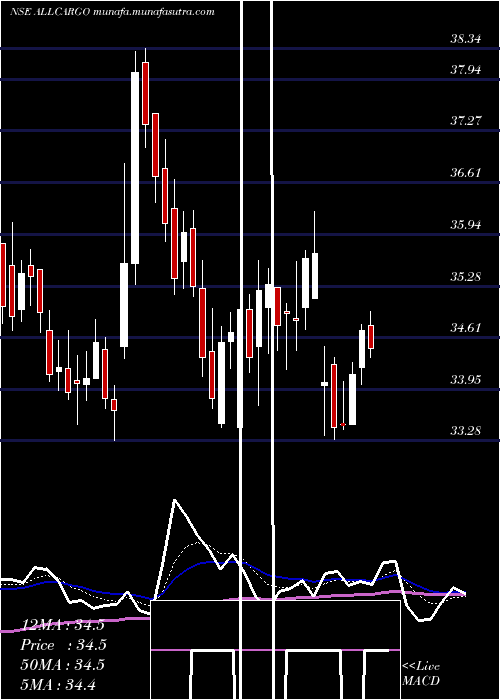Click the Price : 34.5 readout
The width and height of the screenshot is (500, 700).
coord(62,645)
